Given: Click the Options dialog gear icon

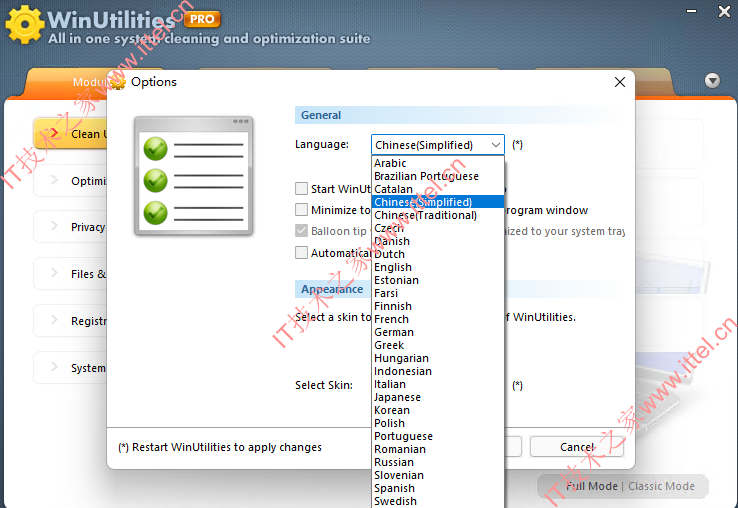Looking at the screenshot, I should pyautogui.click(x=118, y=82).
